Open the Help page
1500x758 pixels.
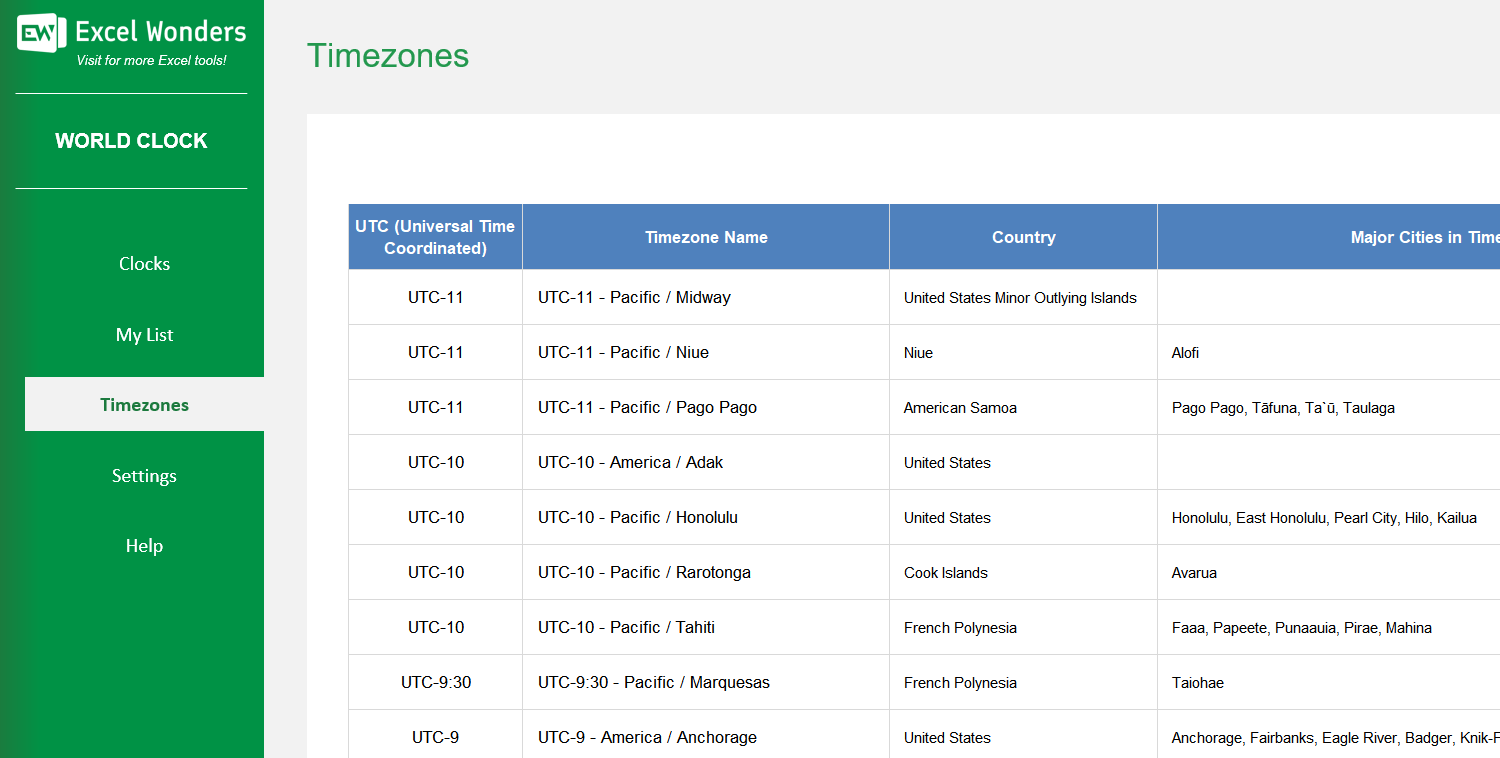(144, 546)
